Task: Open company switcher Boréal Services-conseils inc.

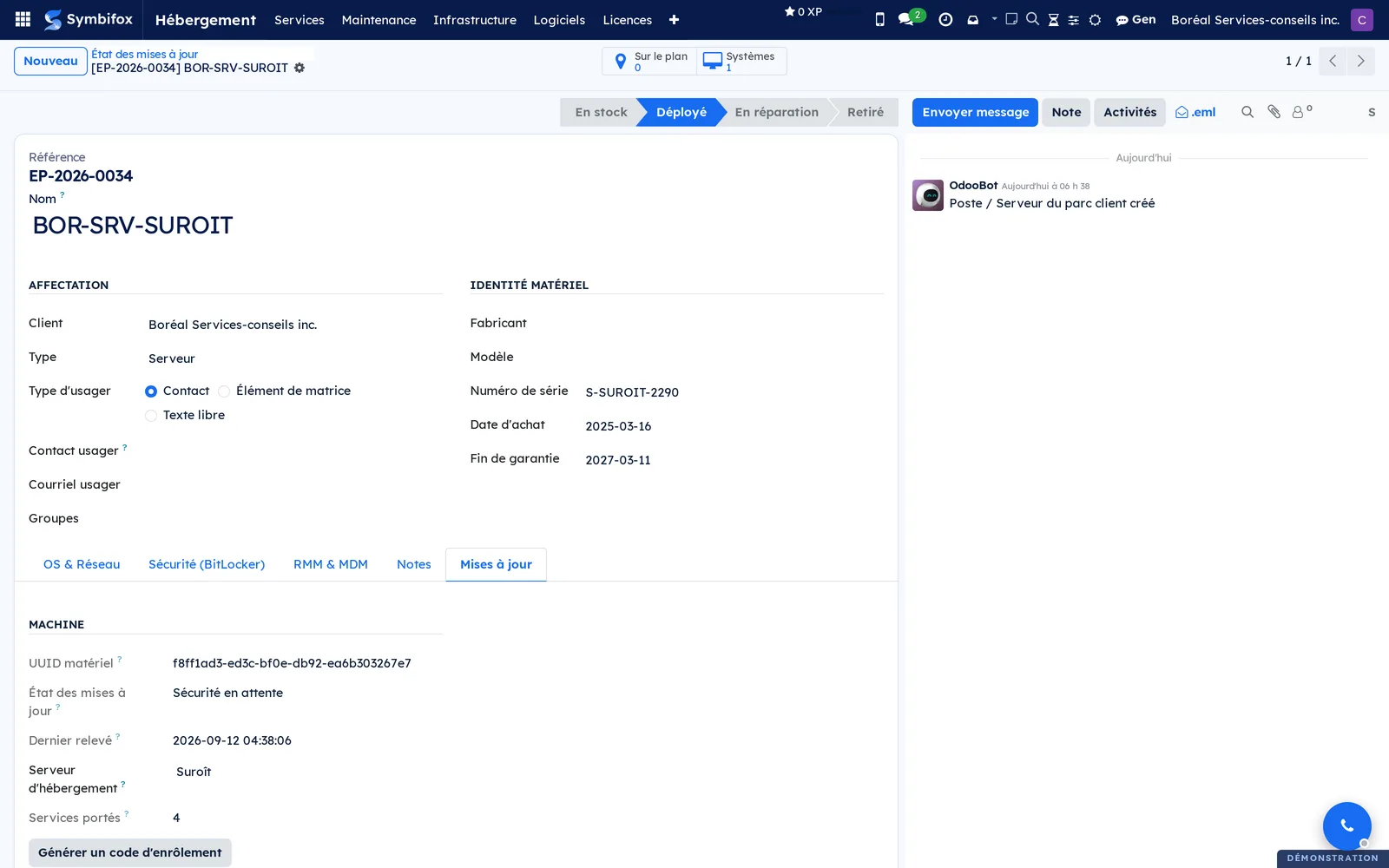Action: 1255,19
